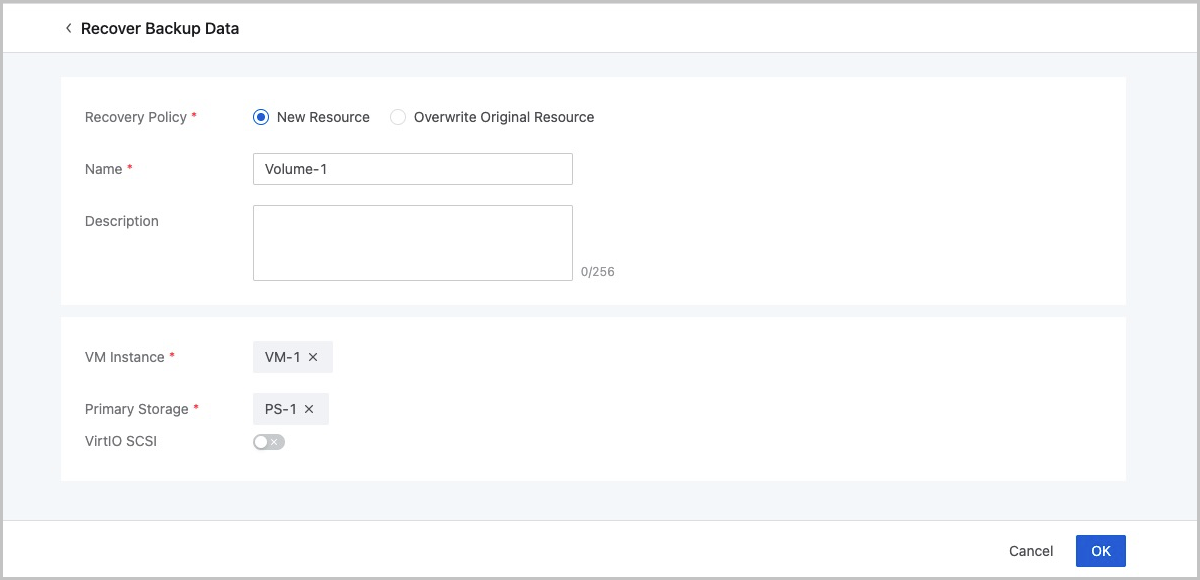Select the New Resource recovery policy
The width and height of the screenshot is (1200, 580).
tap(260, 117)
